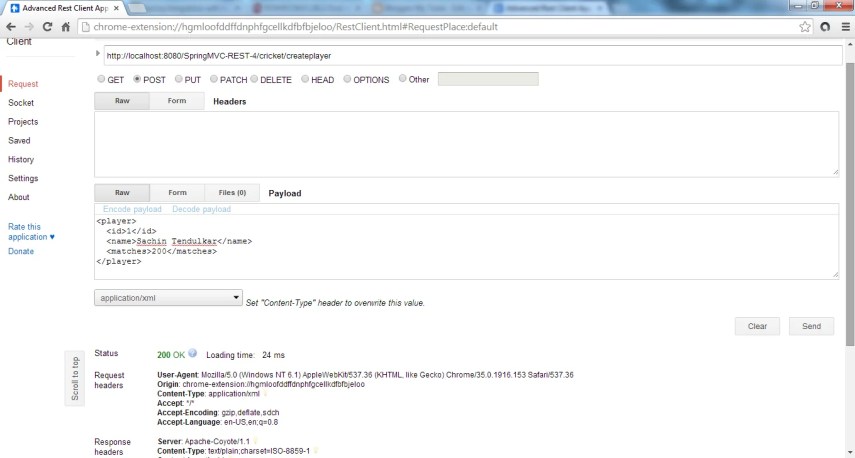The image size is (855, 458).
Task: Expand the URL details triangle
Action: (98, 53)
